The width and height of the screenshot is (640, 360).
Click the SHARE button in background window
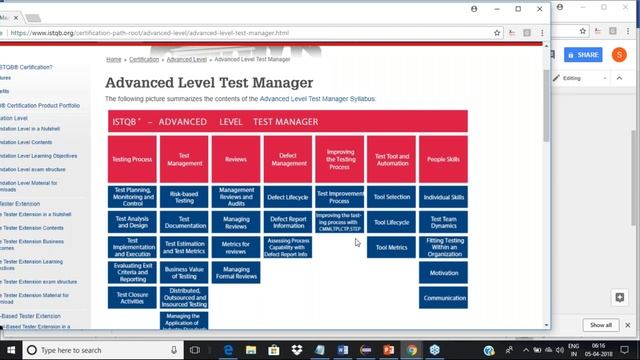tap(583, 55)
